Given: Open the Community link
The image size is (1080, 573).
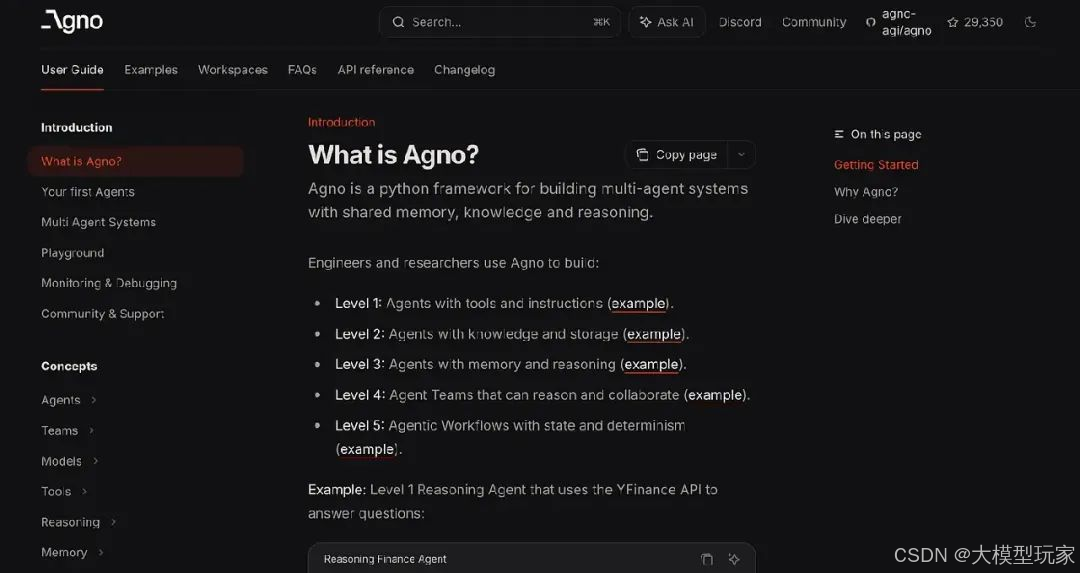Looking at the screenshot, I should [814, 22].
